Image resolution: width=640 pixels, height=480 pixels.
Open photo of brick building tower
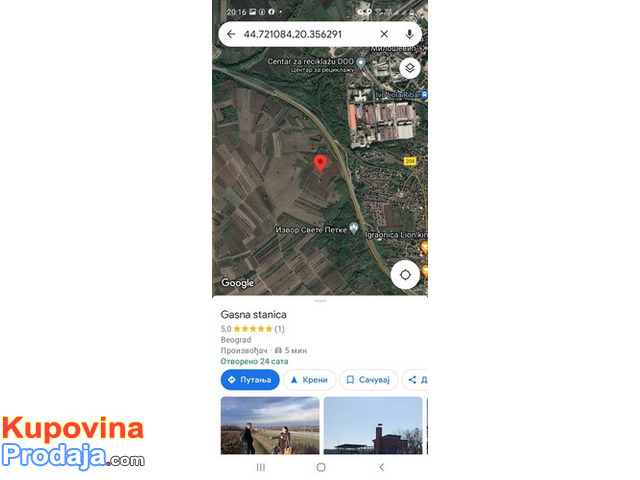pyautogui.click(x=373, y=425)
